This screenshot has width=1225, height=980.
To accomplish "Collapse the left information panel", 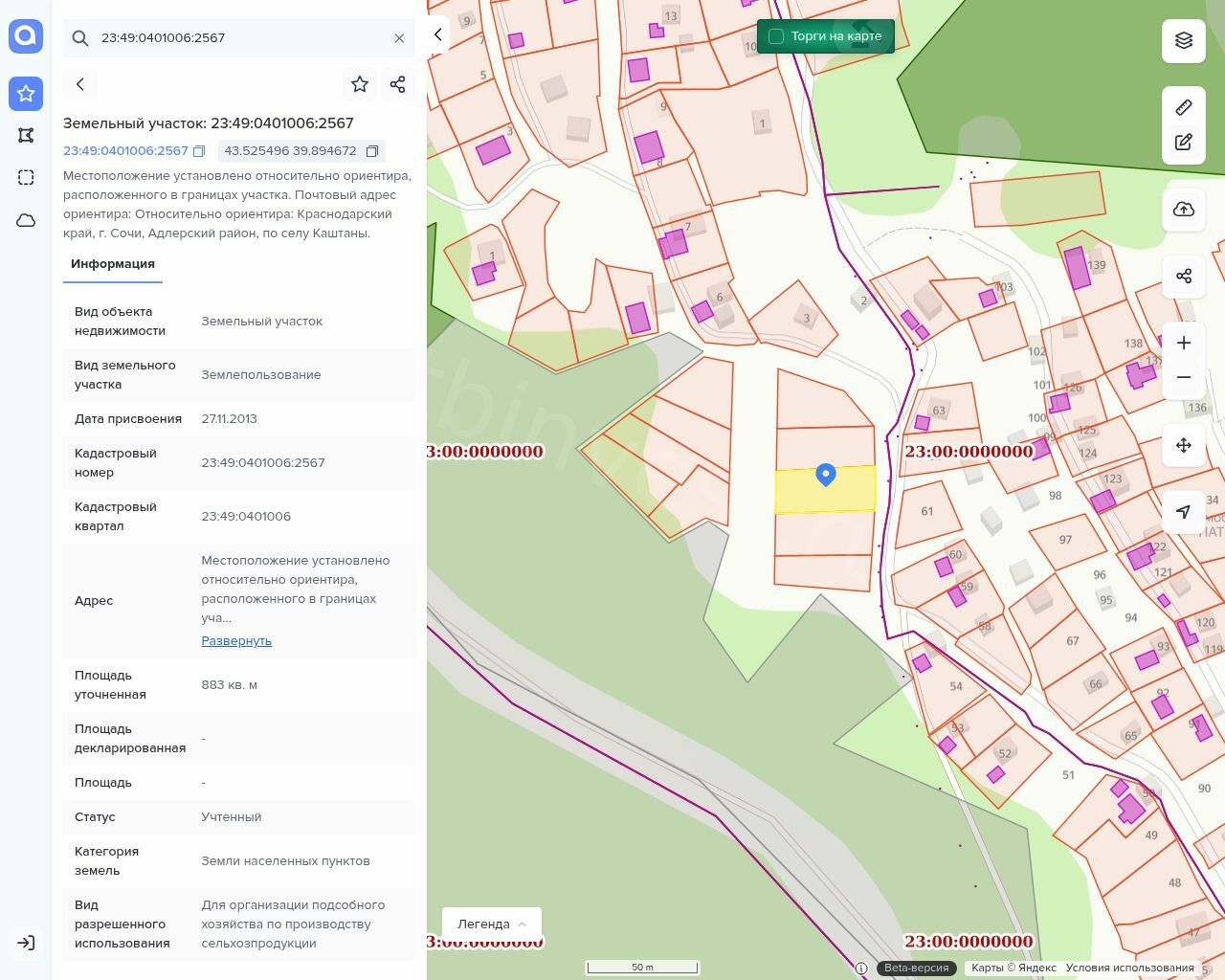I will click(438, 34).
